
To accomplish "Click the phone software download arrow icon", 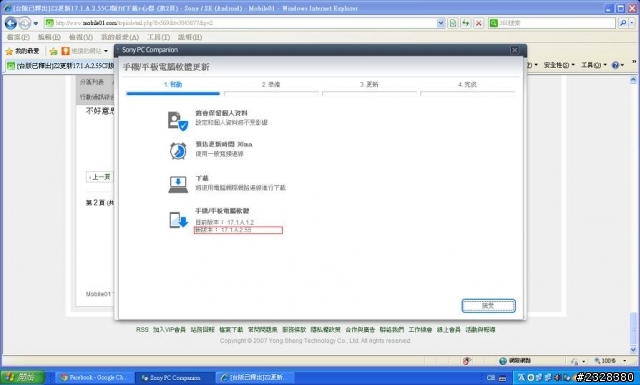I will [x=178, y=220].
